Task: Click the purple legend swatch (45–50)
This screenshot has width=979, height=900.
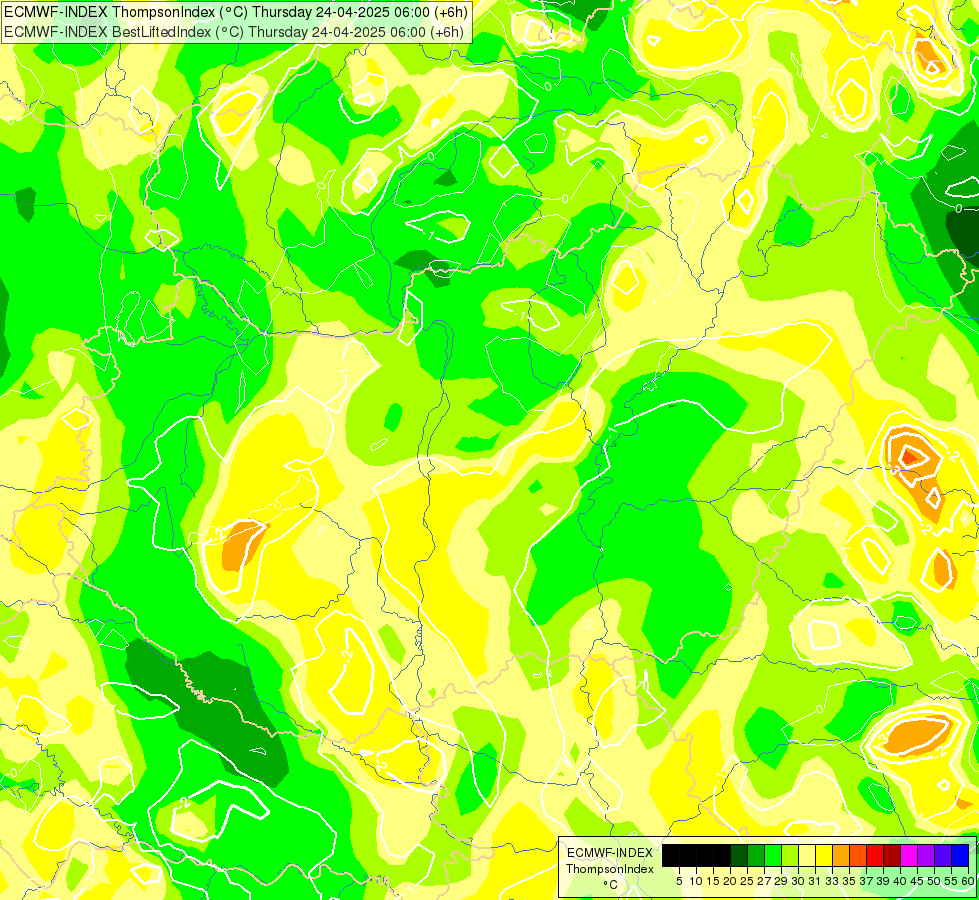Action: 926,855
